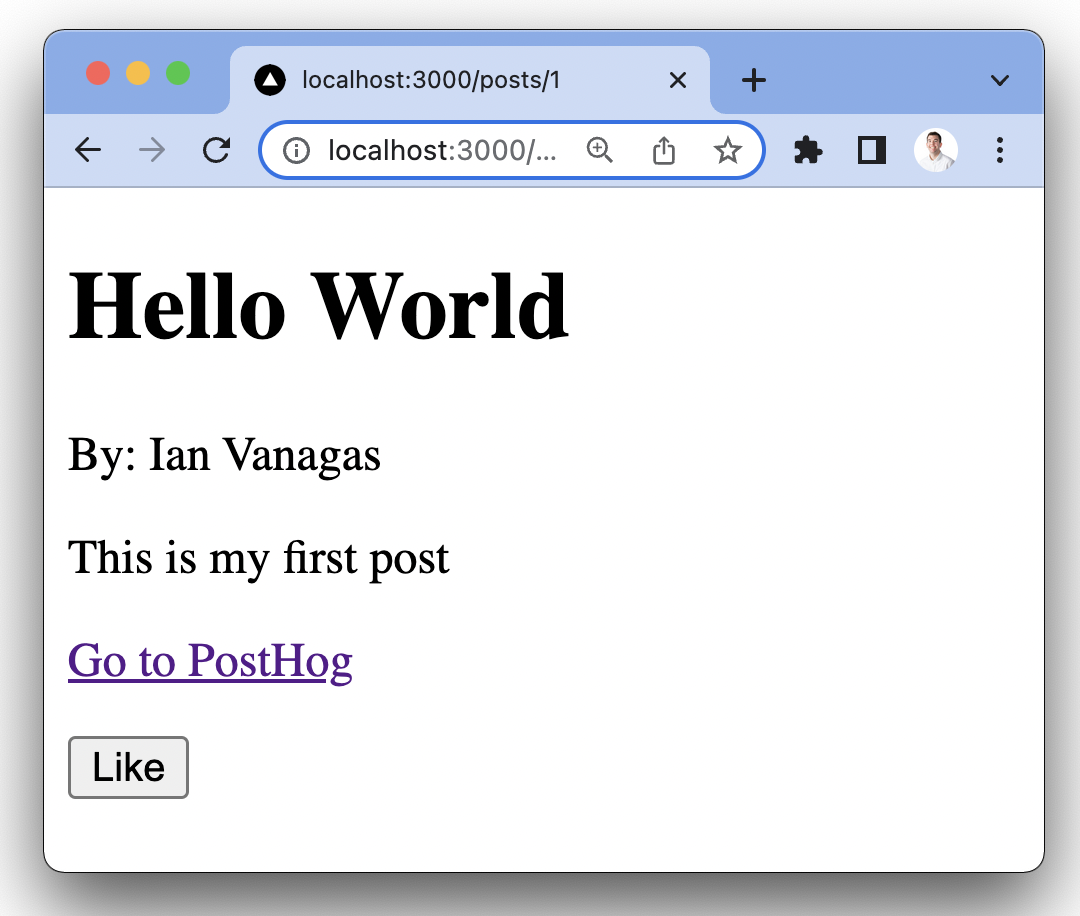Click the forward navigation arrow

click(x=152, y=150)
